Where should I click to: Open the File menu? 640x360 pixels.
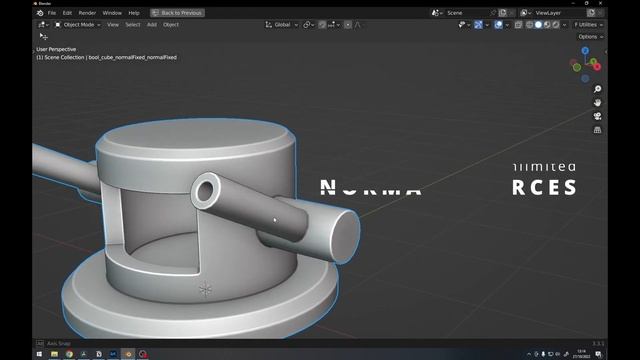pos(52,13)
